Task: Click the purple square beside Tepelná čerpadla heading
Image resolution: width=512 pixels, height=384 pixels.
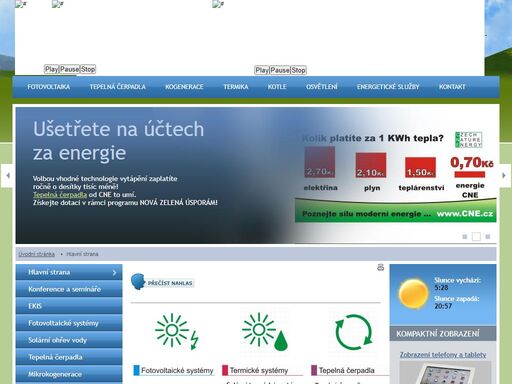Action: [x=314, y=370]
